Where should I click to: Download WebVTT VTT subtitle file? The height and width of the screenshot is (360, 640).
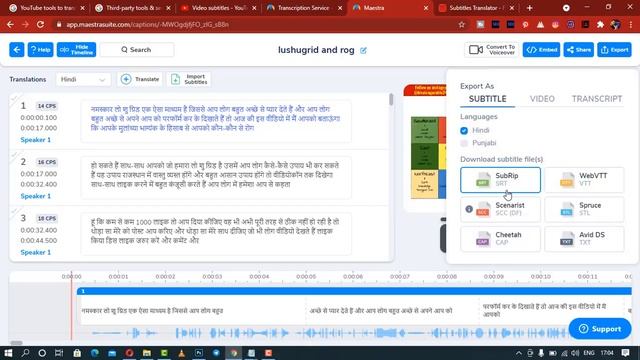point(584,180)
